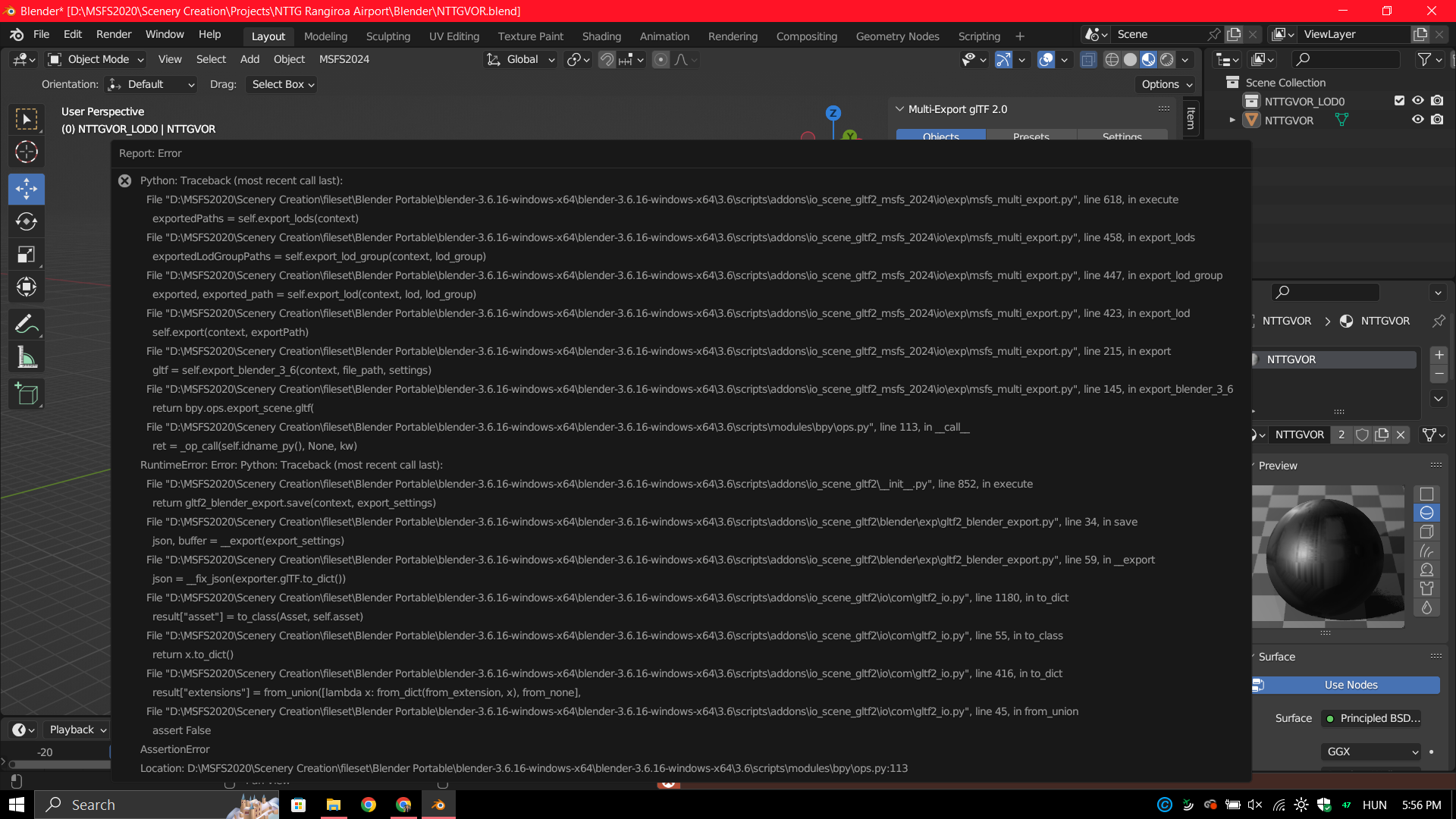Select the Measure tool
This screenshot has width=1456, height=819.
[x=27, y=357]
